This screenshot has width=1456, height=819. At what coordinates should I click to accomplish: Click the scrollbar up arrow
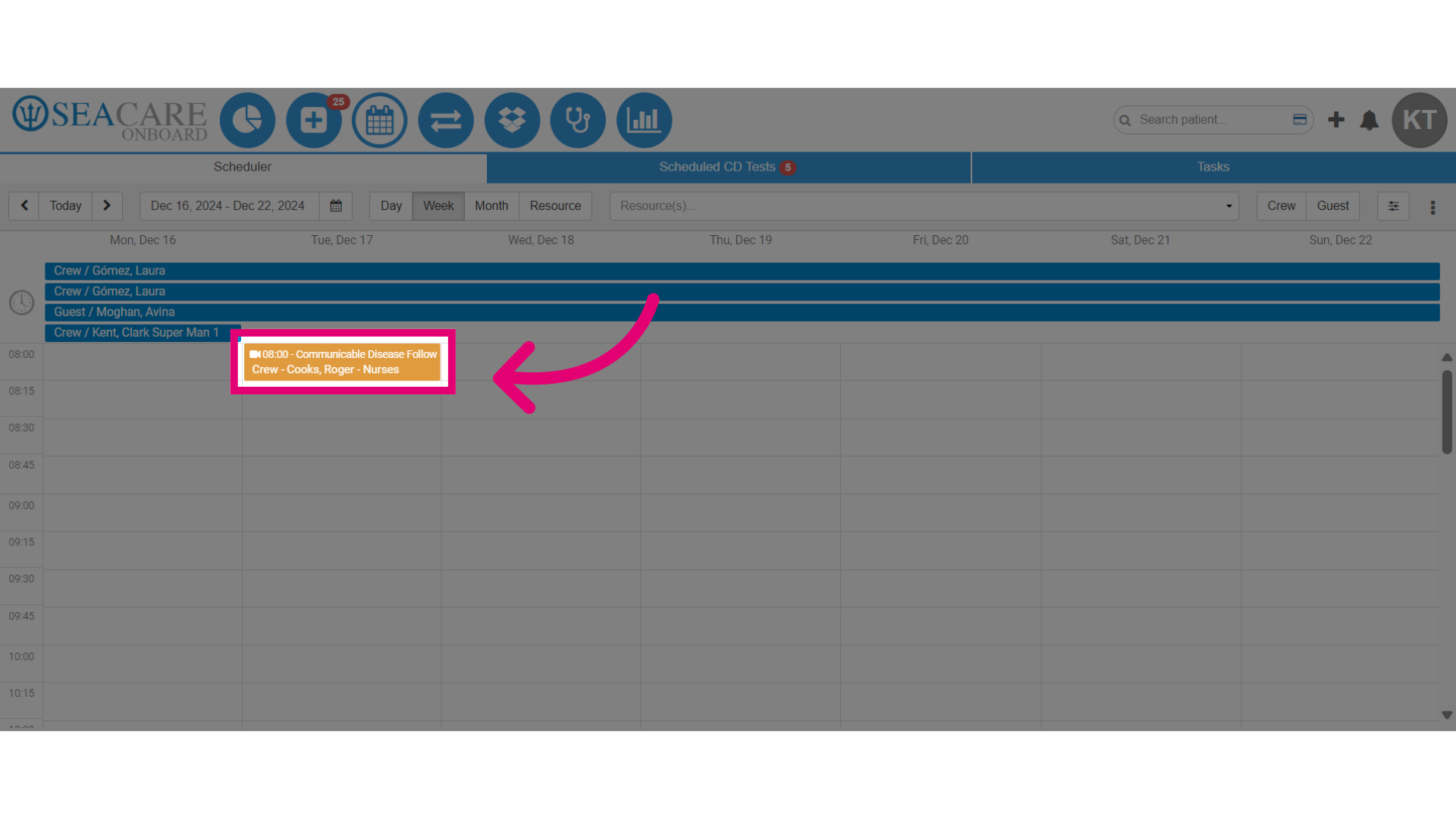tap(1447, 357)
